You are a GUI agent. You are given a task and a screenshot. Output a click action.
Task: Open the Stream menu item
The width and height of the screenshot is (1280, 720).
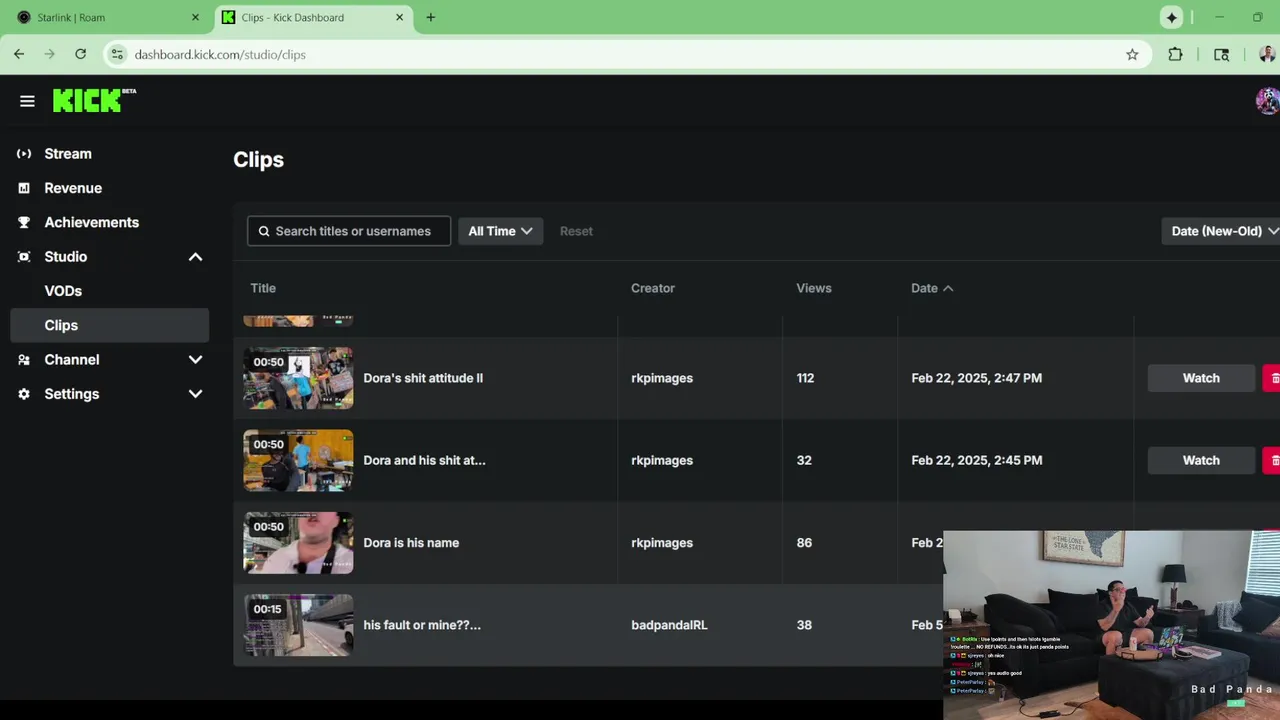[x=68, y=154]
